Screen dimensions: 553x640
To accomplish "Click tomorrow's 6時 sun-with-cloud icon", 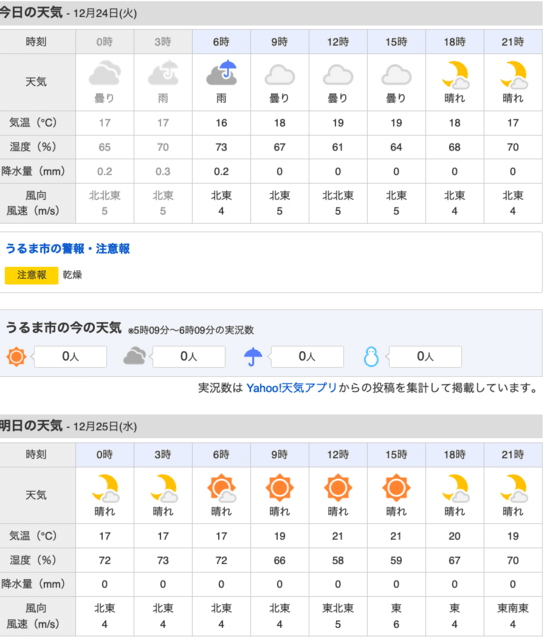I will (222, 488).
